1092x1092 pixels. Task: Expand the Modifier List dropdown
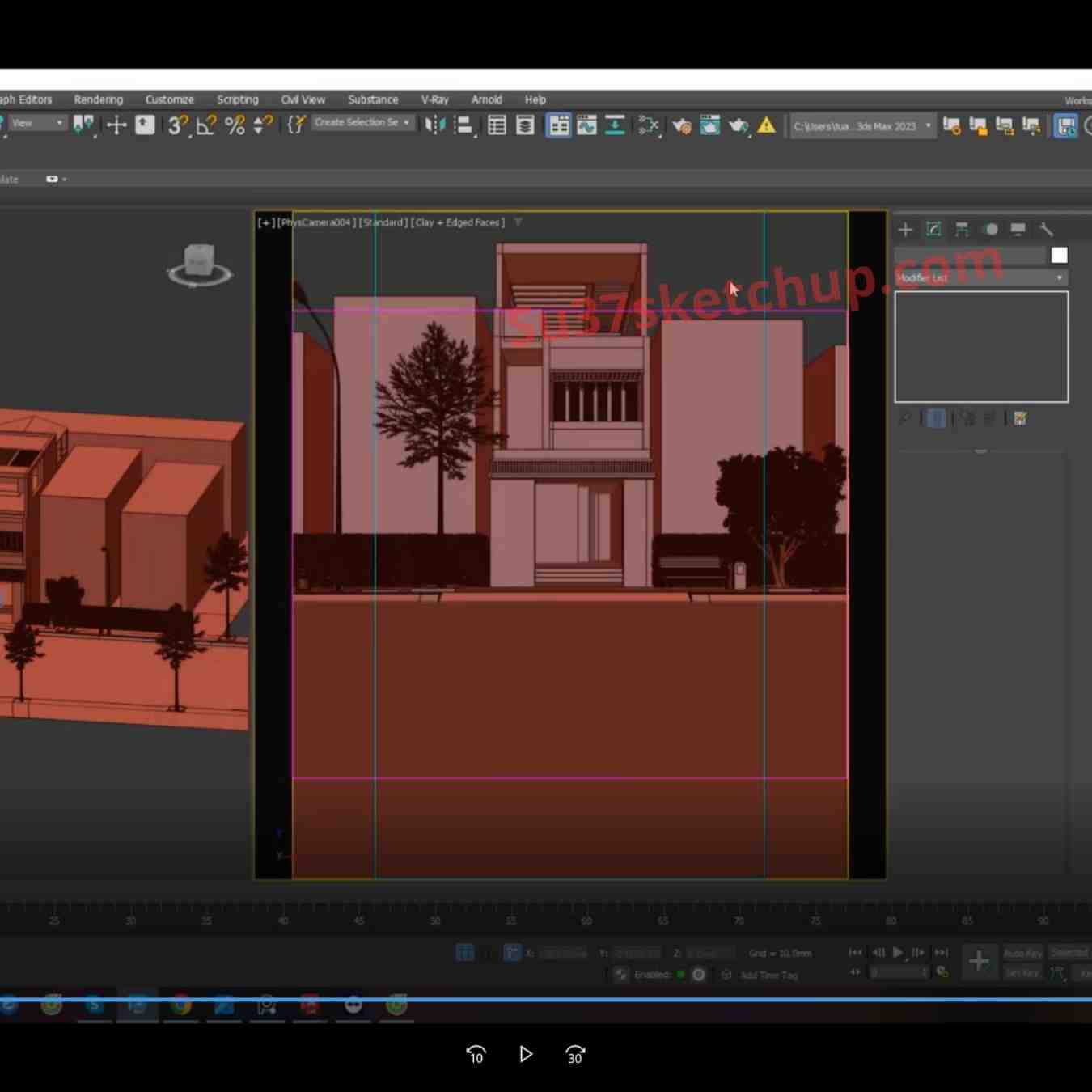980,277
